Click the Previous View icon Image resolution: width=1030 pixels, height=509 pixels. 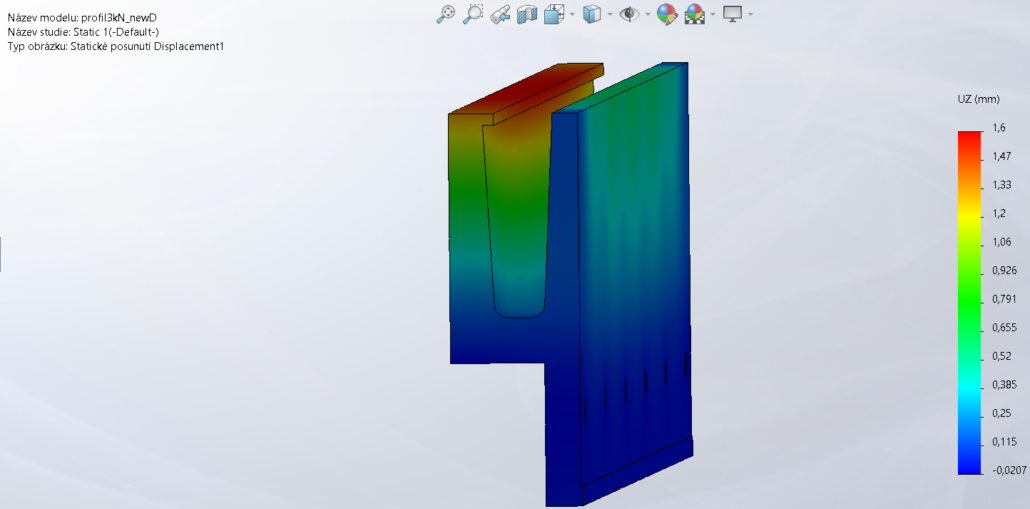[x=502, y=14]
